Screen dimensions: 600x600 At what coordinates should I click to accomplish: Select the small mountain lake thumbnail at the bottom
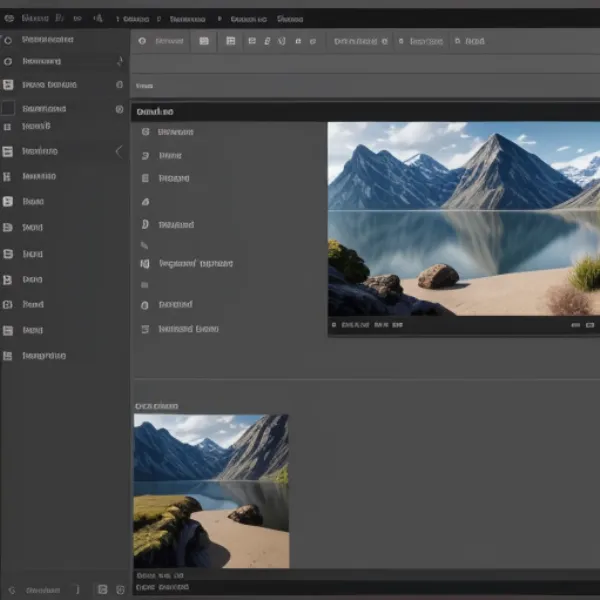pyautogui.click(x=211, y=491)
